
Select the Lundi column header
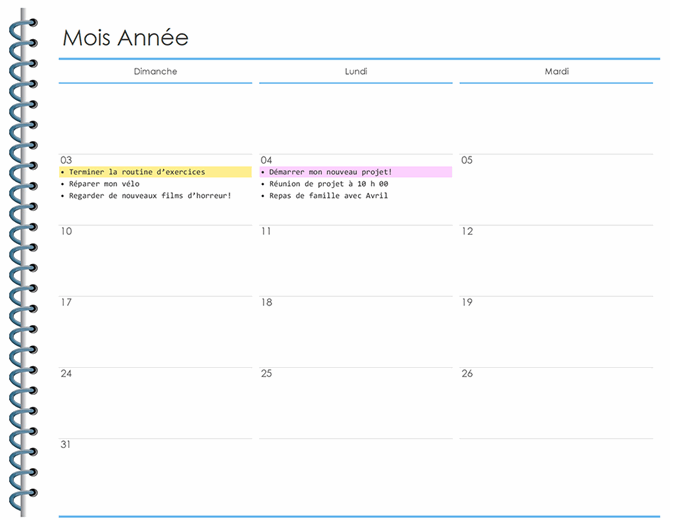(x=355, y=71)
